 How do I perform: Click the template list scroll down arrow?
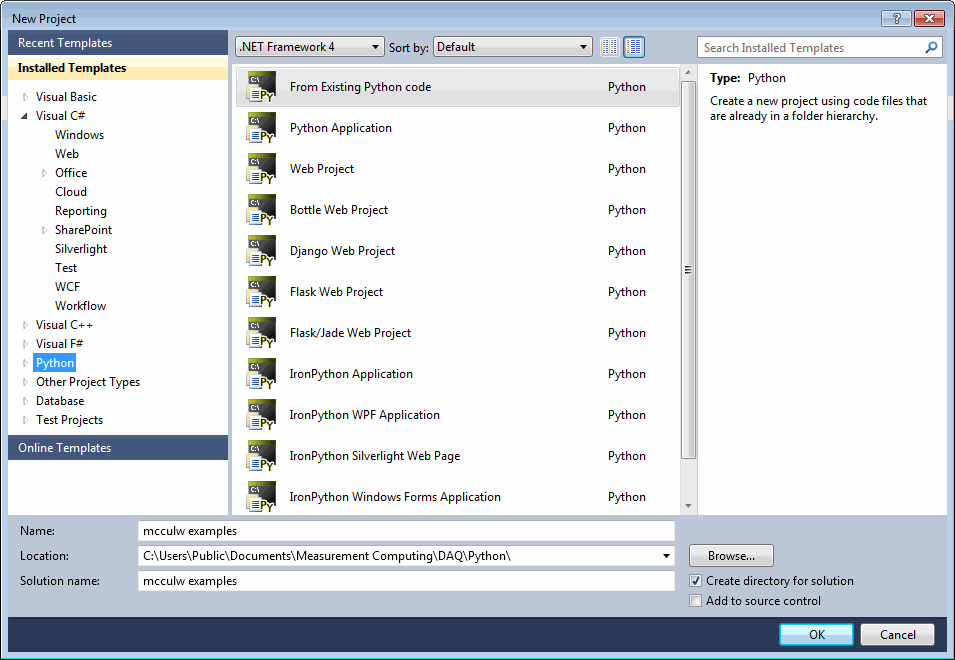[688, 505]
